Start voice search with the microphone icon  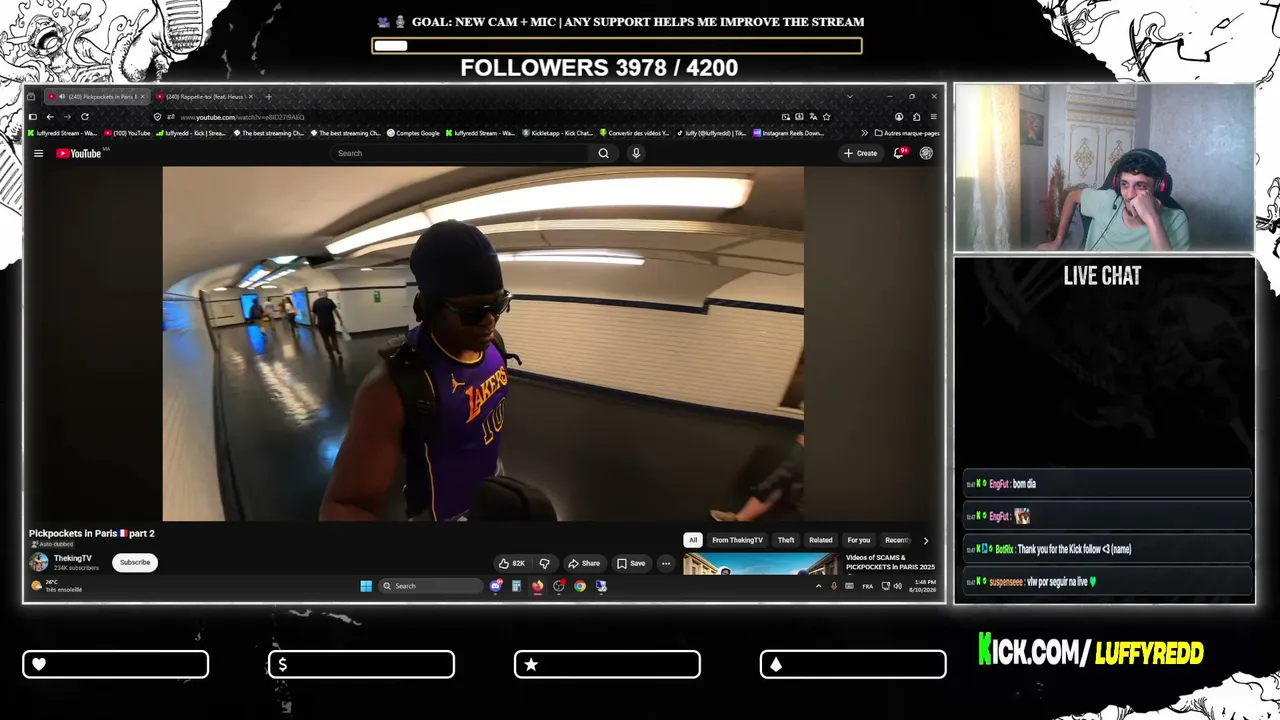636,153
